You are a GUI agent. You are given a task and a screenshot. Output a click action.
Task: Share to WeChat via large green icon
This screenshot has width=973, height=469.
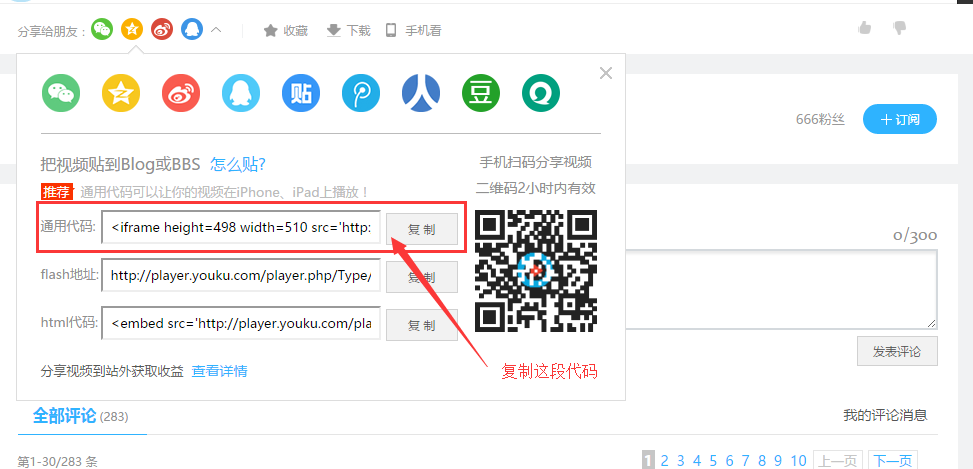tap(61, 93)
